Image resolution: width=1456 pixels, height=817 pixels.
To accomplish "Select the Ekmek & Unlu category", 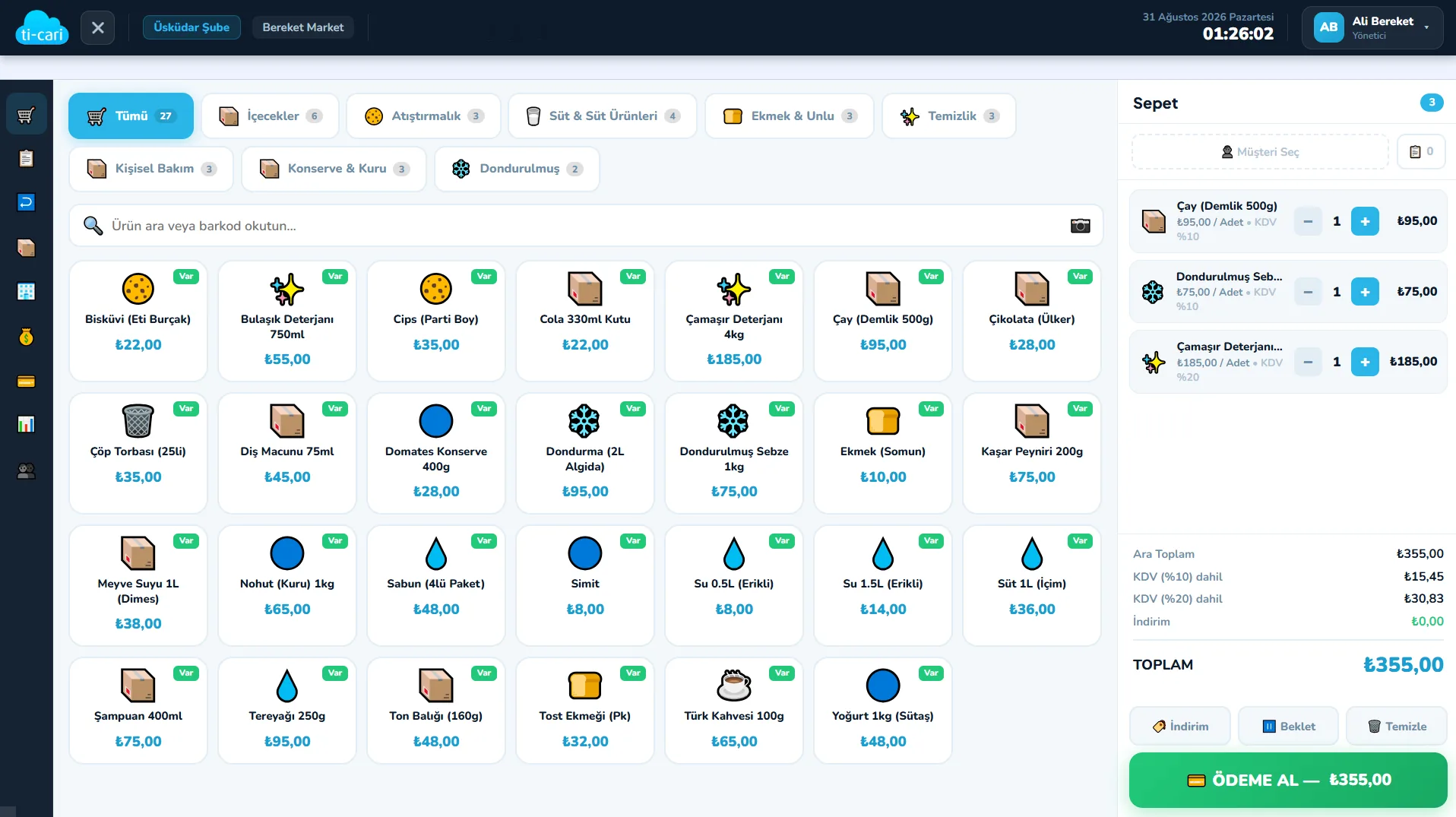I will click(790, 116).
